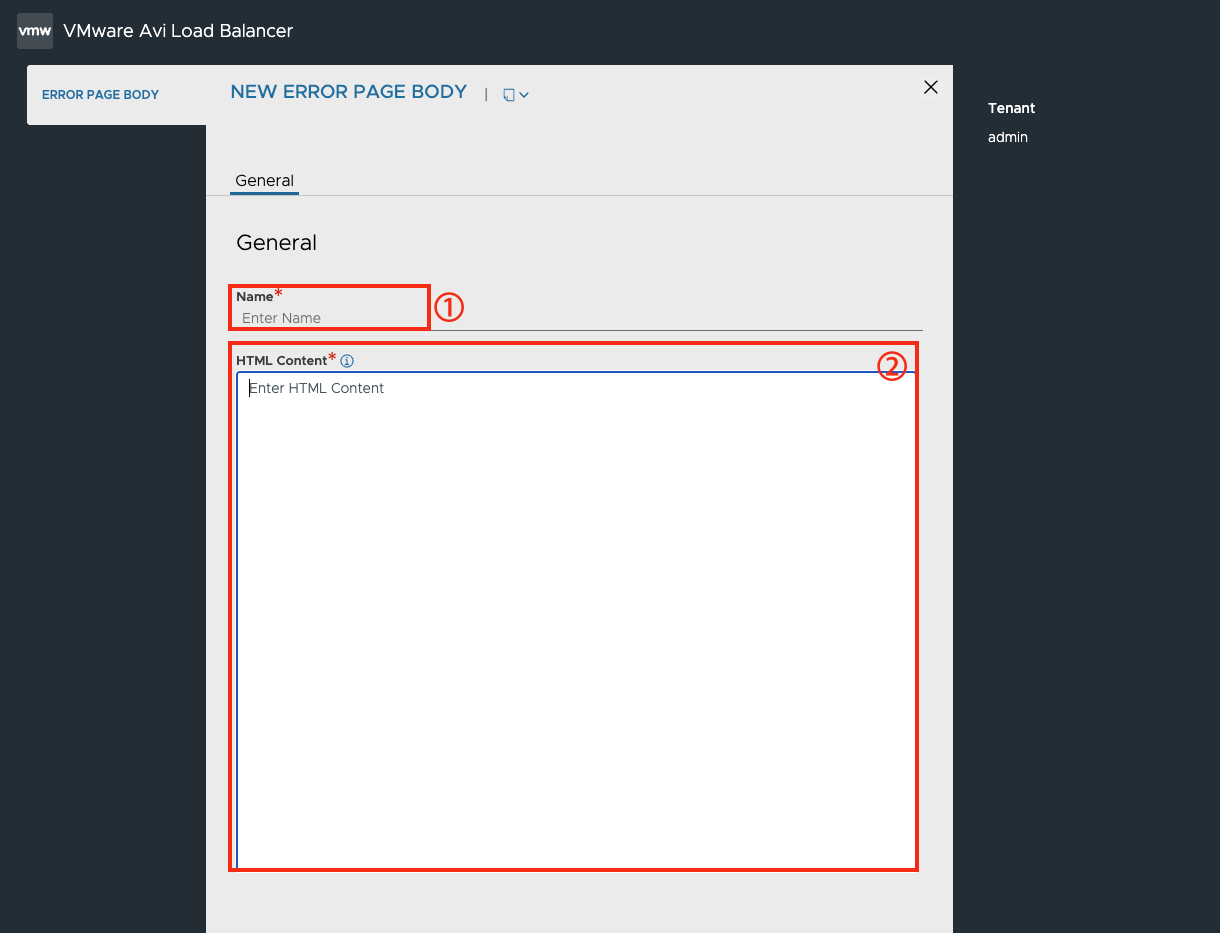Click into the HTML Content text area
The height and width of the screenshot is (933, 1220).
pos(577,620)
